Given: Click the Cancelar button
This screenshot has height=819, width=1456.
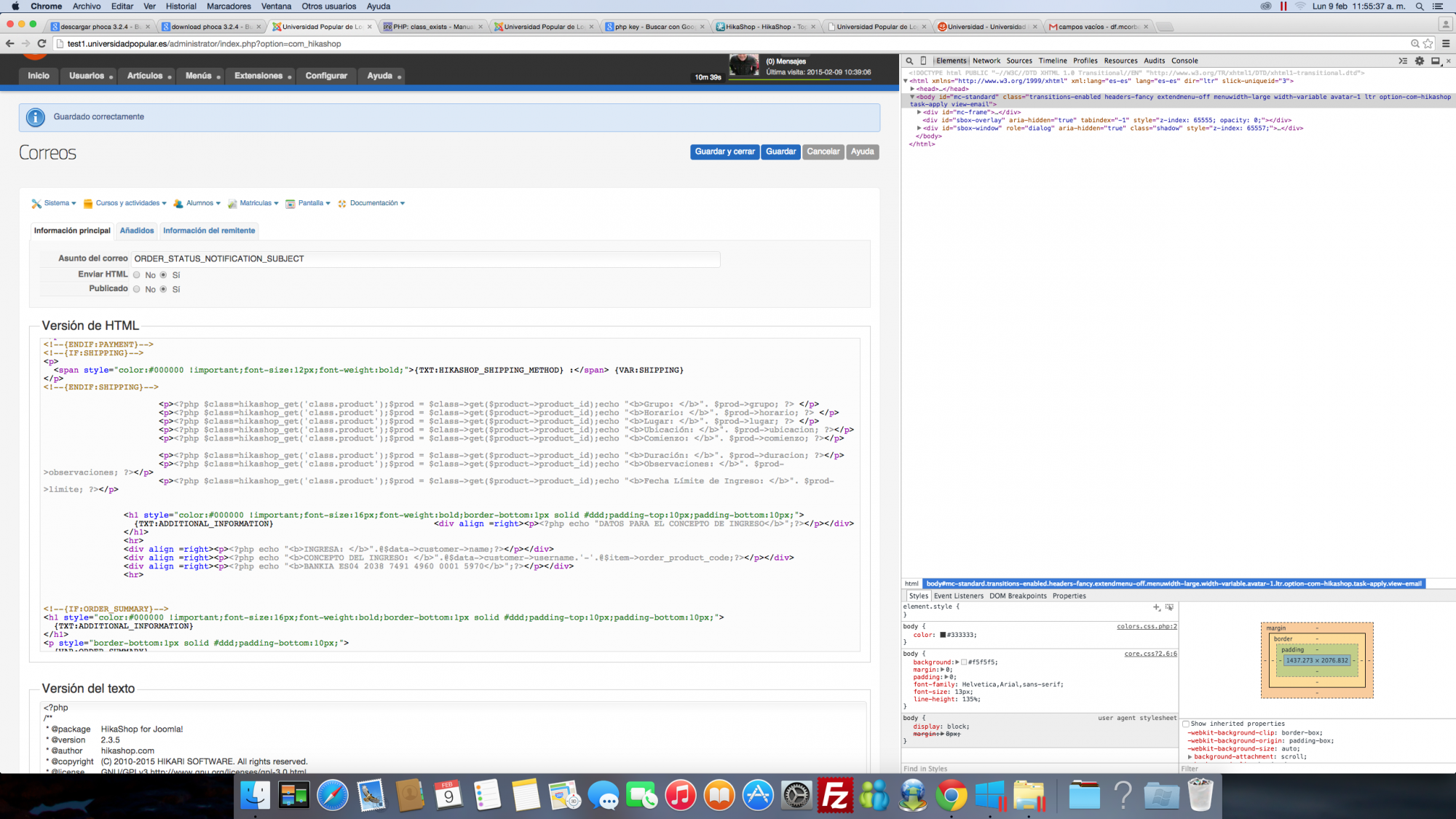Looking at the screenshot, I should coord(823,151).
